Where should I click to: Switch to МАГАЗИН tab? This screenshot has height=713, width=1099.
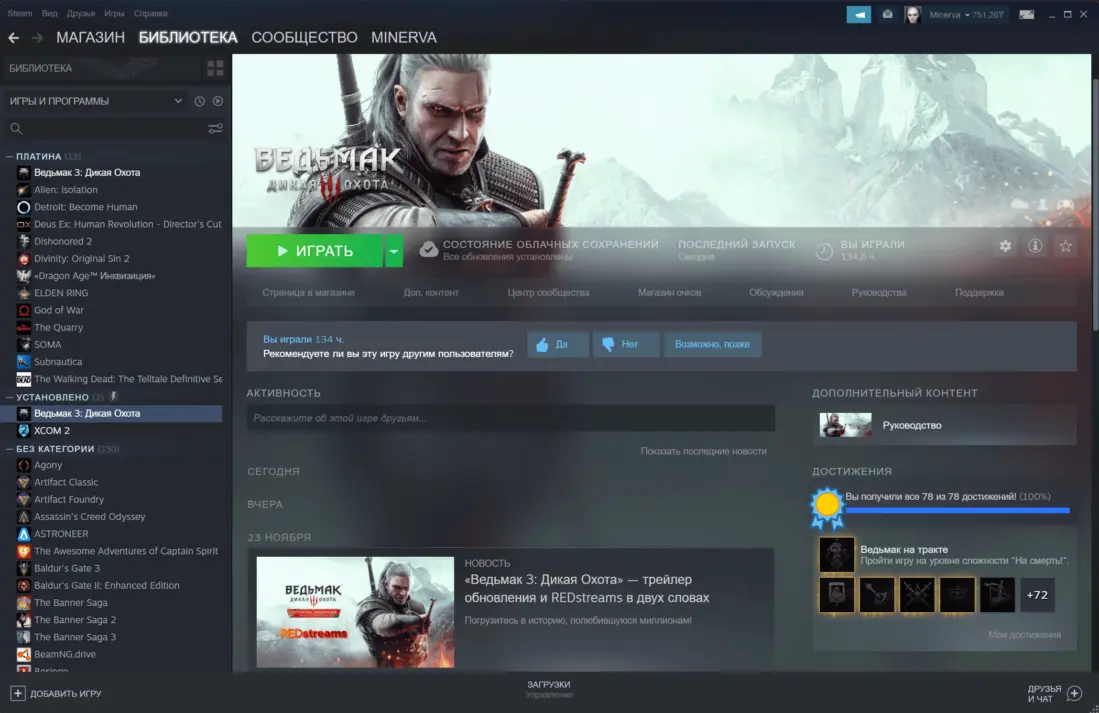coord(90,38)
